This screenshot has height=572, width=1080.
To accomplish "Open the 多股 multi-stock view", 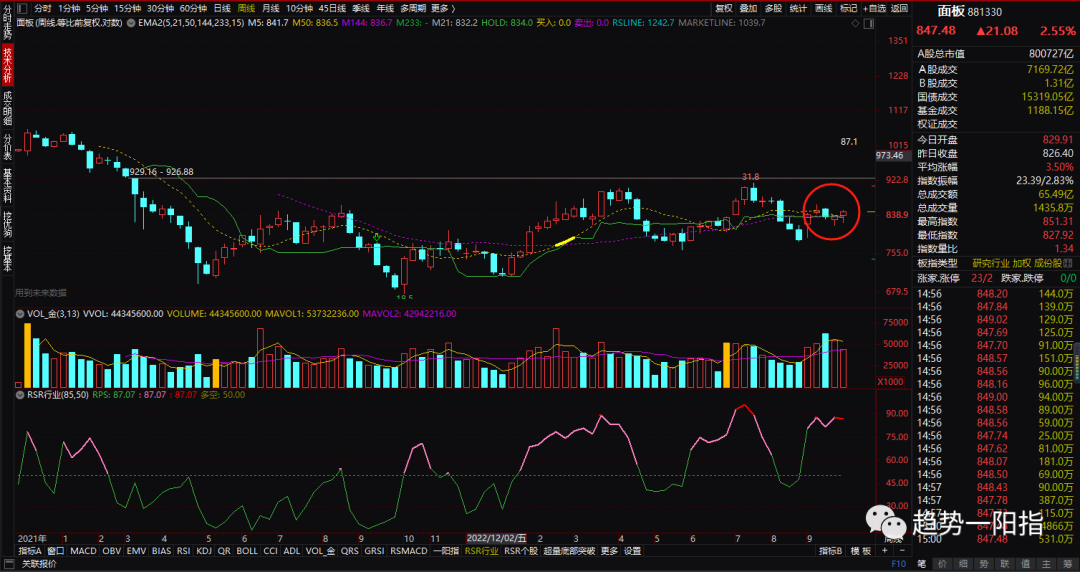I will pos(773,8).
